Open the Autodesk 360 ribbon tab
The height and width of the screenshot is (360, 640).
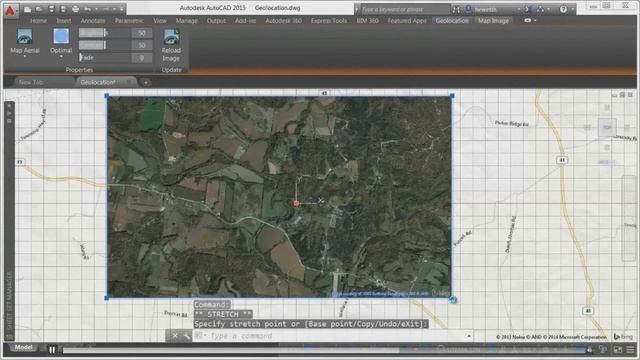tap(284, 20)
